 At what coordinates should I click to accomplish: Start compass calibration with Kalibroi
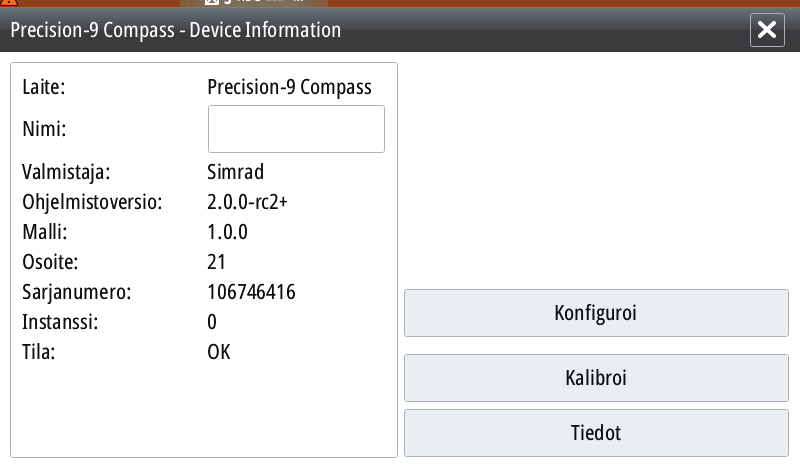click(596, 378)
